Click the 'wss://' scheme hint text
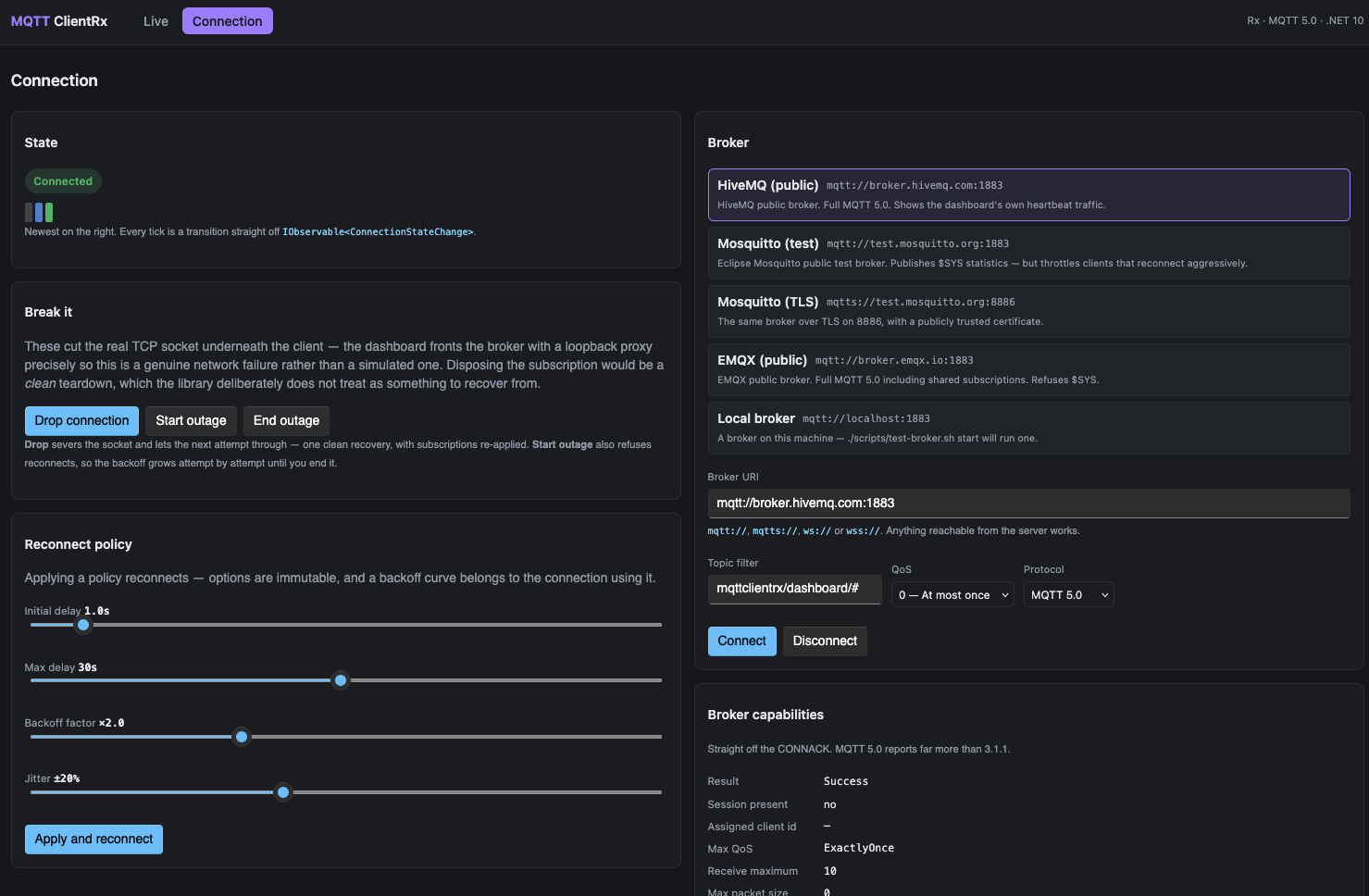 [863, 531]
